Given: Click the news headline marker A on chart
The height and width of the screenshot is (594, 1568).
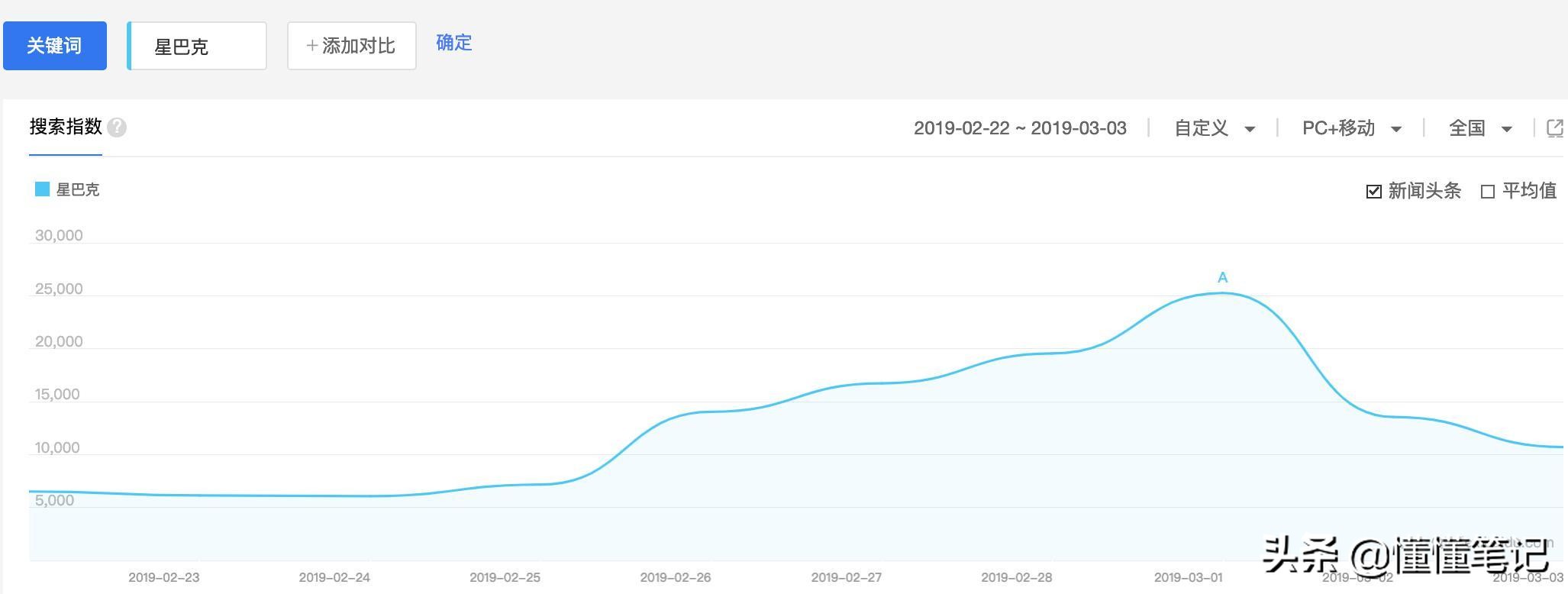Looking at the screenshot, I should (x=1222, y=278).
